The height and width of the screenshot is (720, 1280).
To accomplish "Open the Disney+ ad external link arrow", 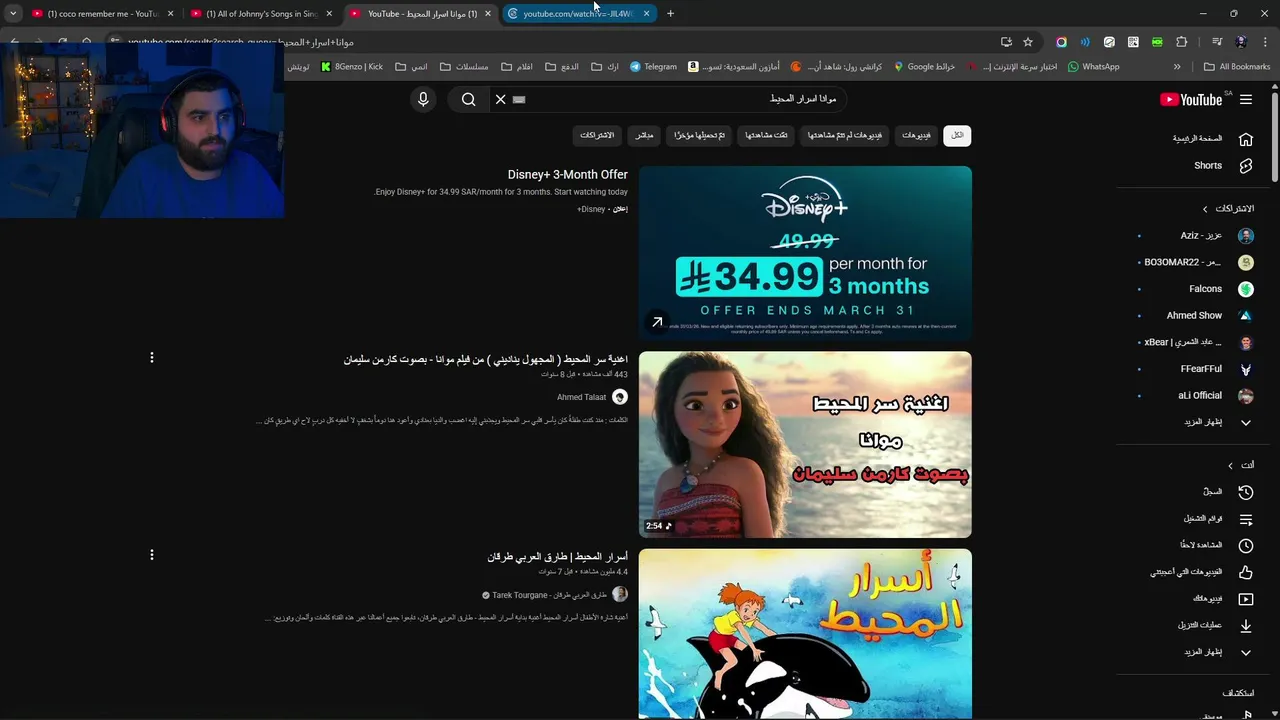I will [657, 322].
